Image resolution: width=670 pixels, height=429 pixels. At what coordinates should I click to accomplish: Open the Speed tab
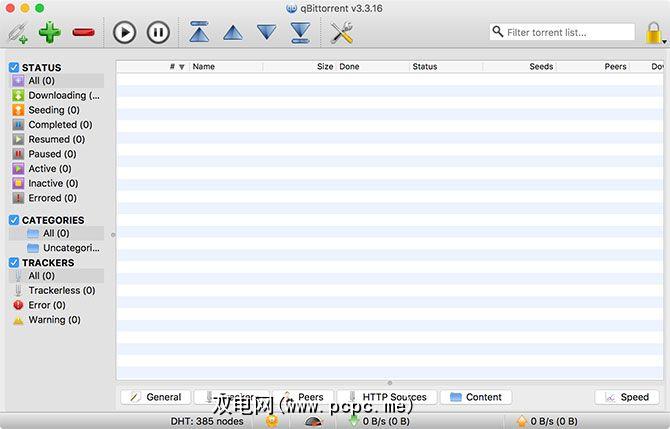click(627, 397)
